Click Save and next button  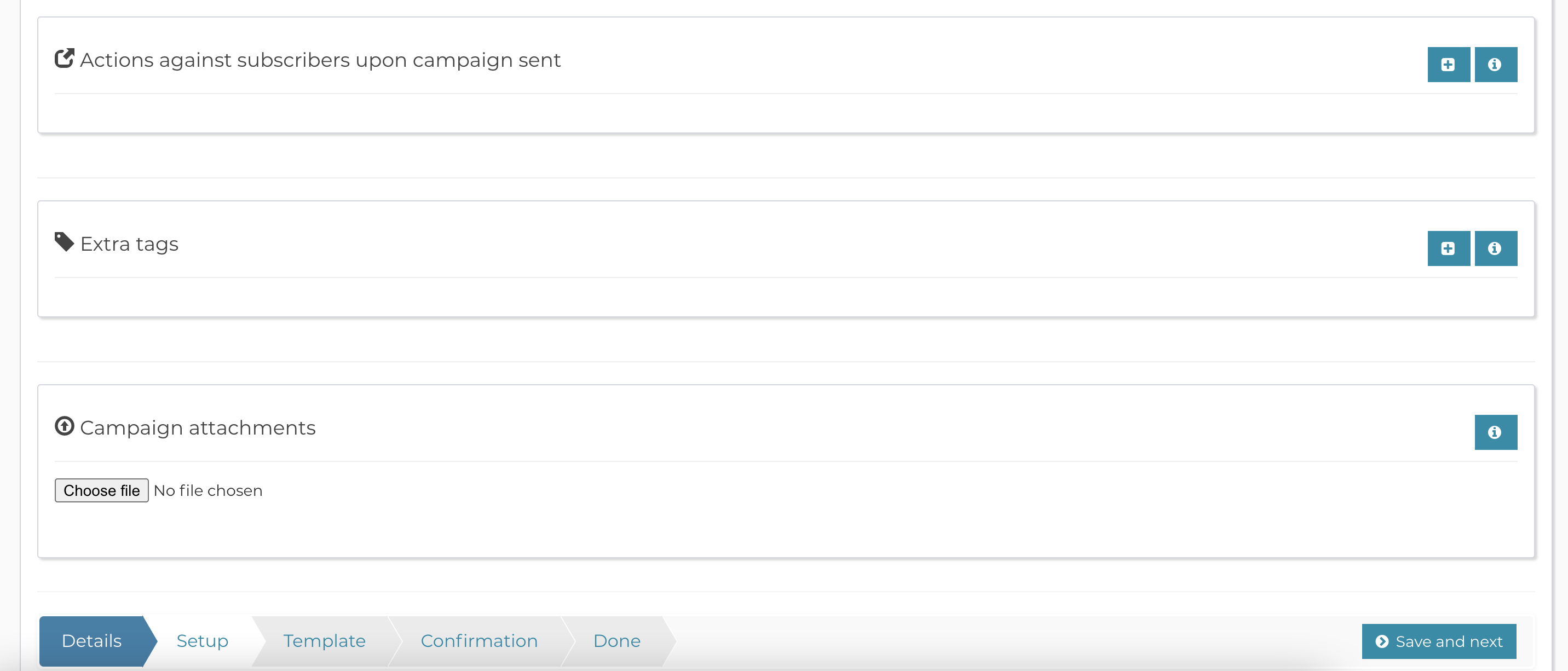[1439, 641]
